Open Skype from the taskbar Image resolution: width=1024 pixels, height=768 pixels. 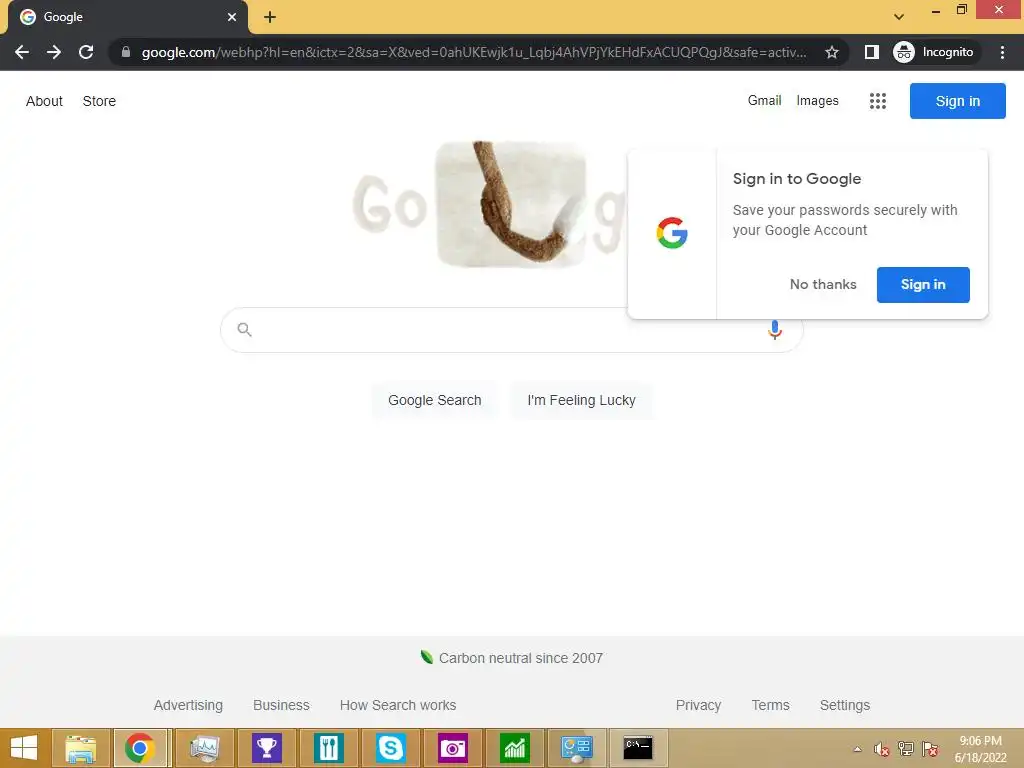(391, 748)
